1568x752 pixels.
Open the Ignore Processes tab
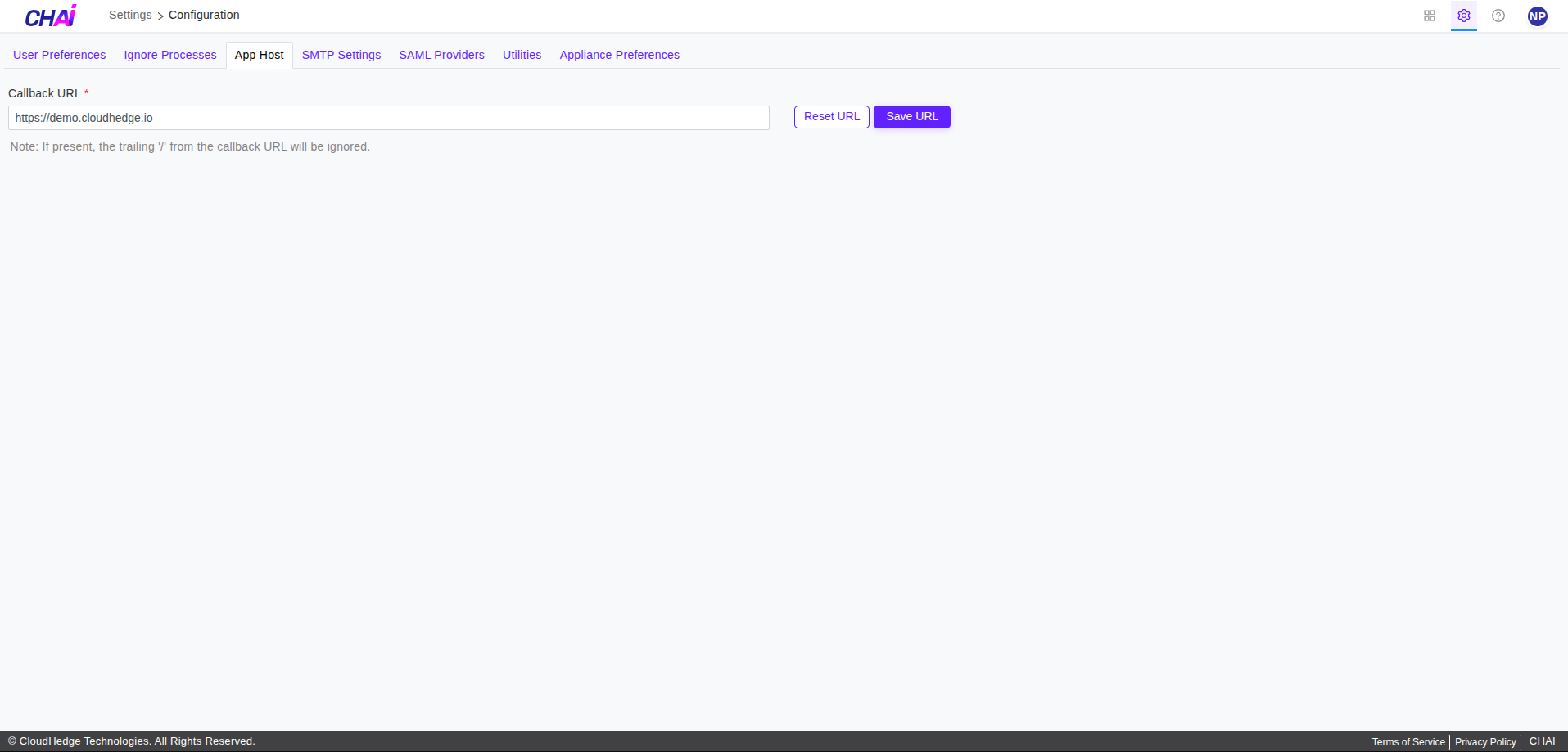click(170, 55)
